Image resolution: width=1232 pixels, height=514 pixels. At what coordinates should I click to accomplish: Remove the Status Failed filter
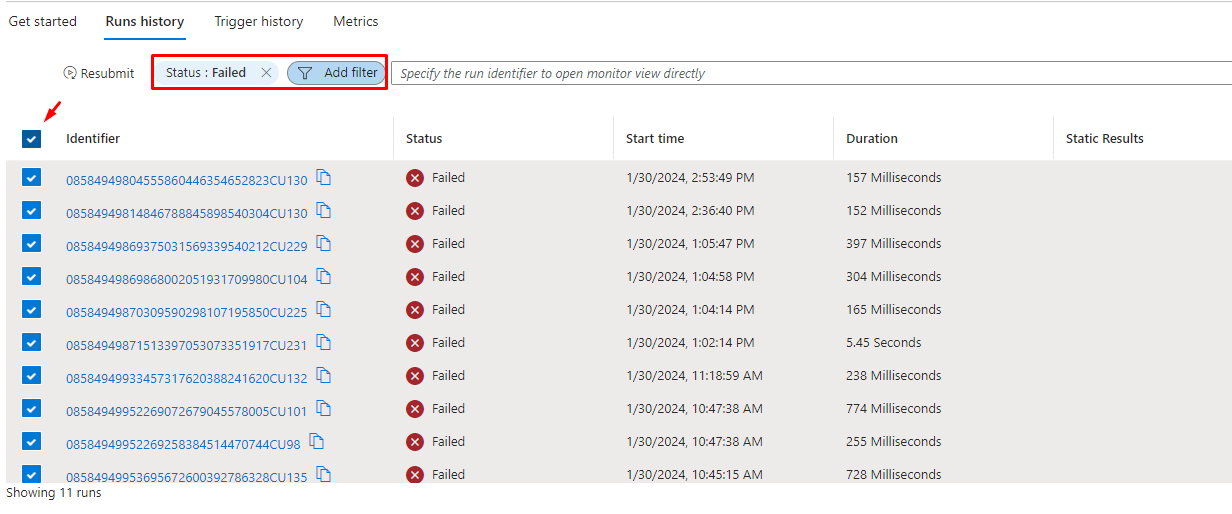[x=266, y=72]
